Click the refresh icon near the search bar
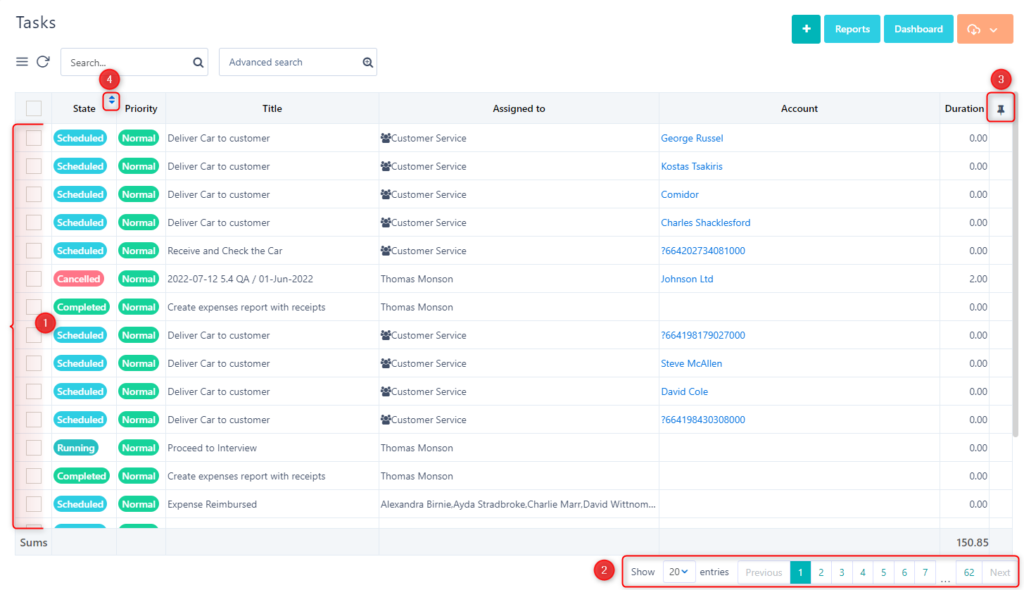The image size is (1024, 590). point(42,61)
